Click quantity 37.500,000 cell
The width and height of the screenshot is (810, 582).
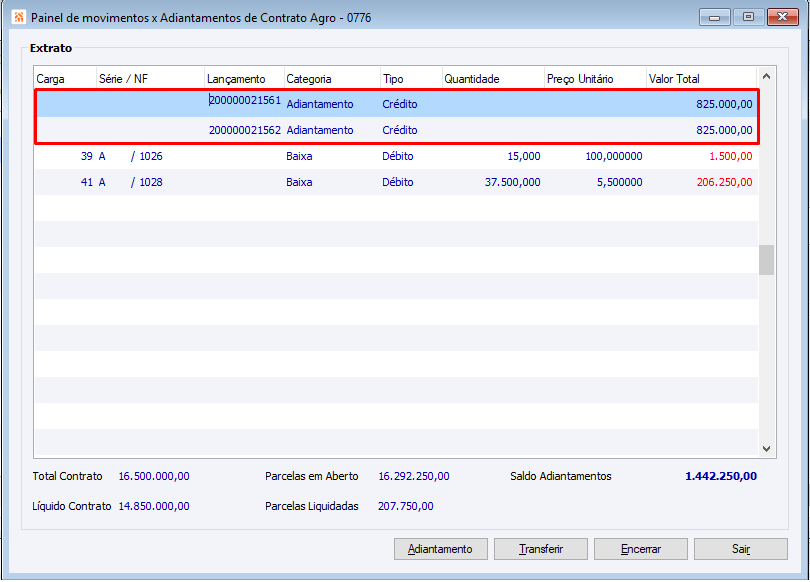512,182
